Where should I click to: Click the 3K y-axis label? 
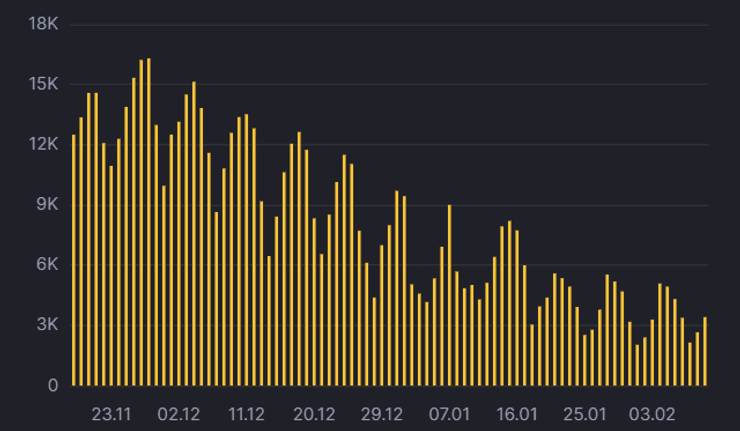48,325
